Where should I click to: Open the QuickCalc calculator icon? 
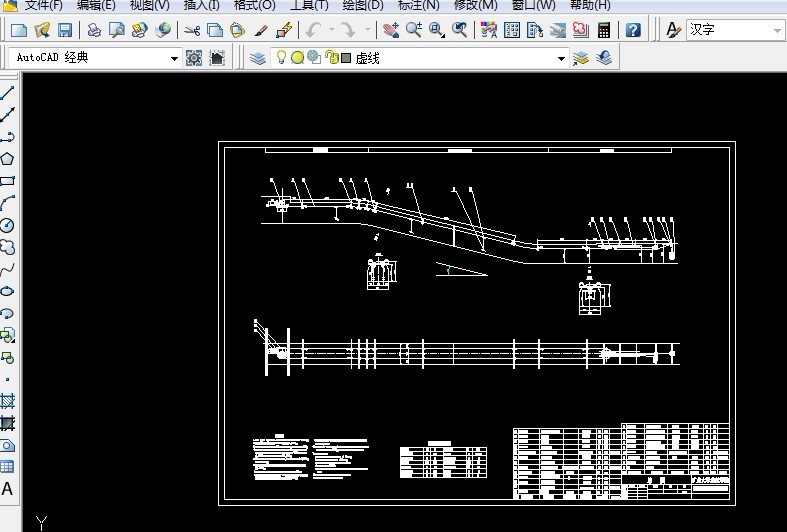[x=604, y=30]
